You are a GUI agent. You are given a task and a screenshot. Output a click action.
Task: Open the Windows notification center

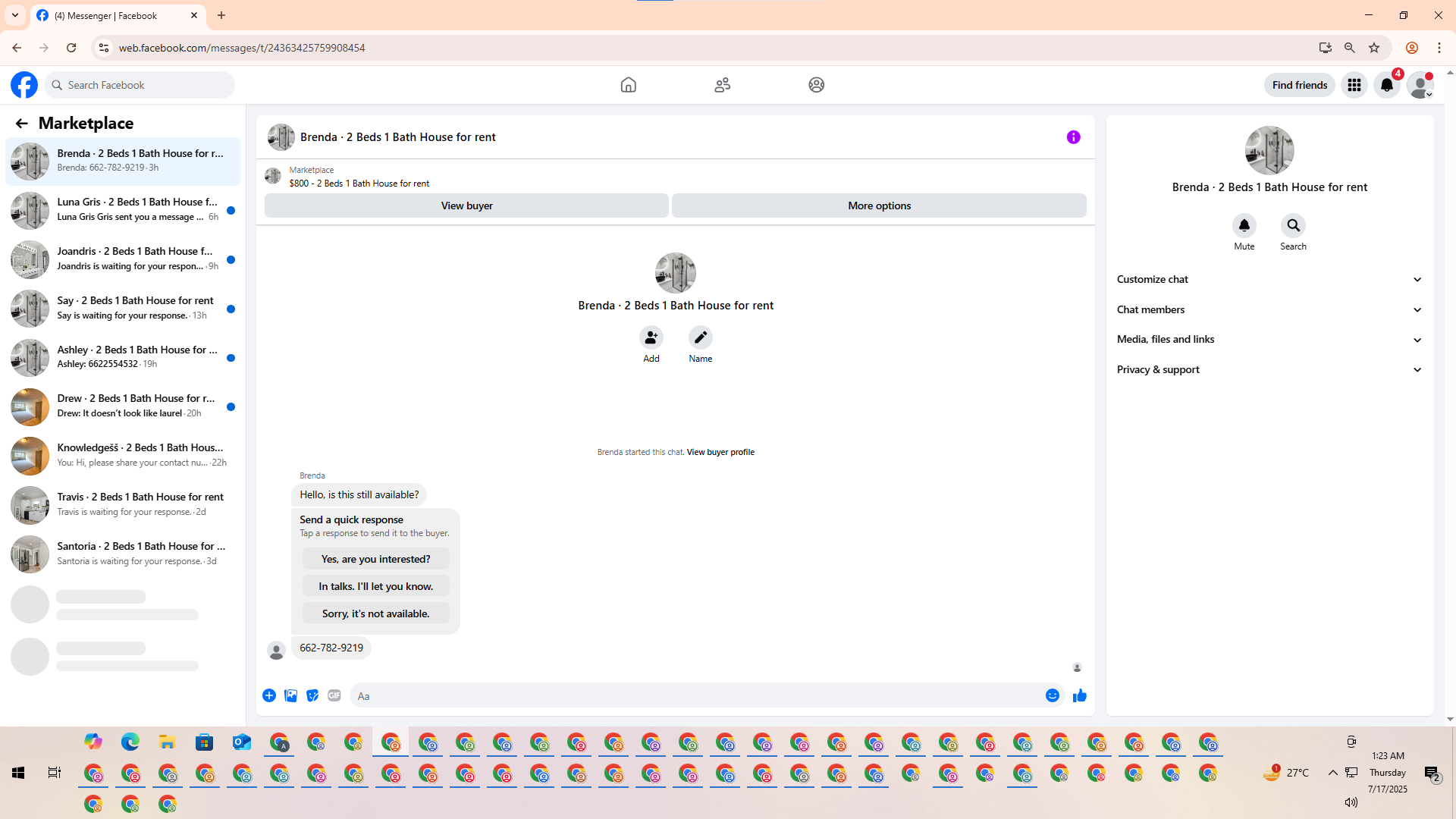click(1432, 773)
